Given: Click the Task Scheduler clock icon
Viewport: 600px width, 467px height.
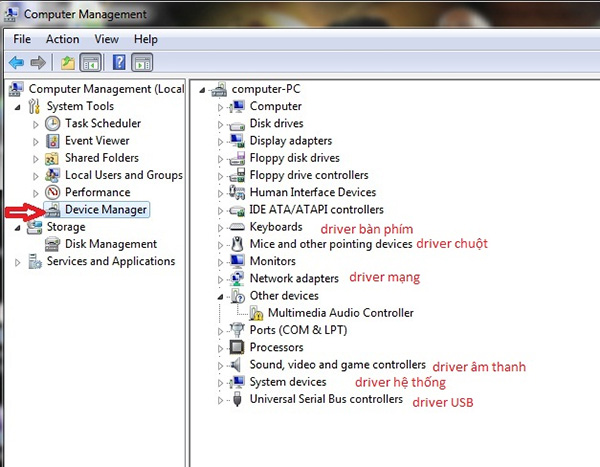Looking at the screenshot, I should (x=53, y=124).
